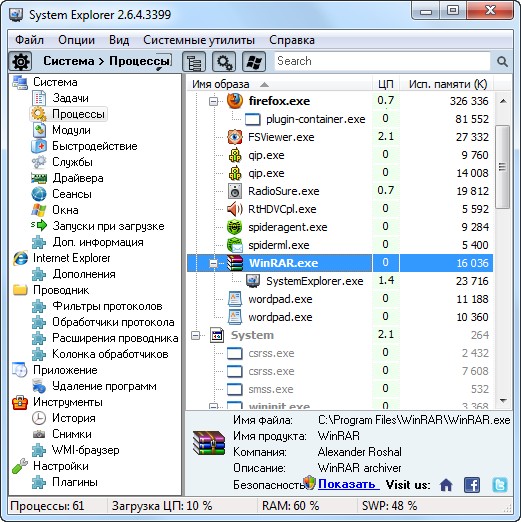The width and height of the screenshot is (521, 522).
Task: Click the FSViewer.exe eye icon
Action: [x=235, y=137]
